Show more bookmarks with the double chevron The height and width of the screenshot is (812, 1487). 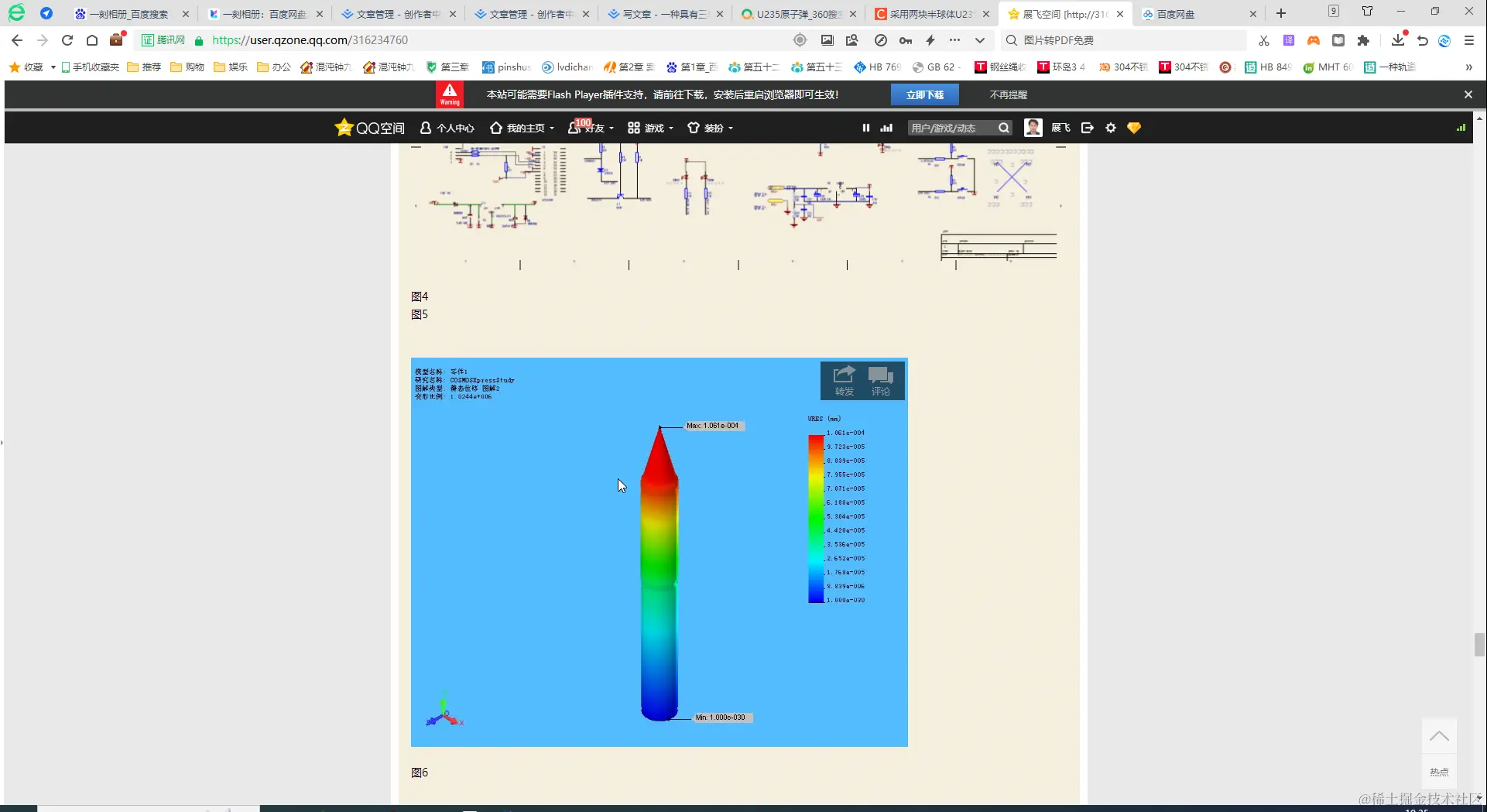(1468, 67)
